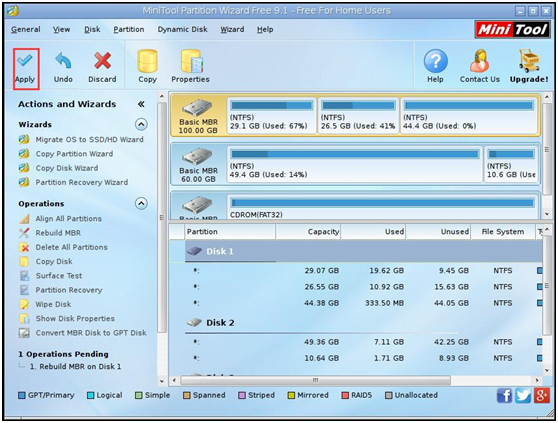Screen dimensions: 558x423
Task: Click the Copy disk toolbar icon
Action: tap(147, 67)
